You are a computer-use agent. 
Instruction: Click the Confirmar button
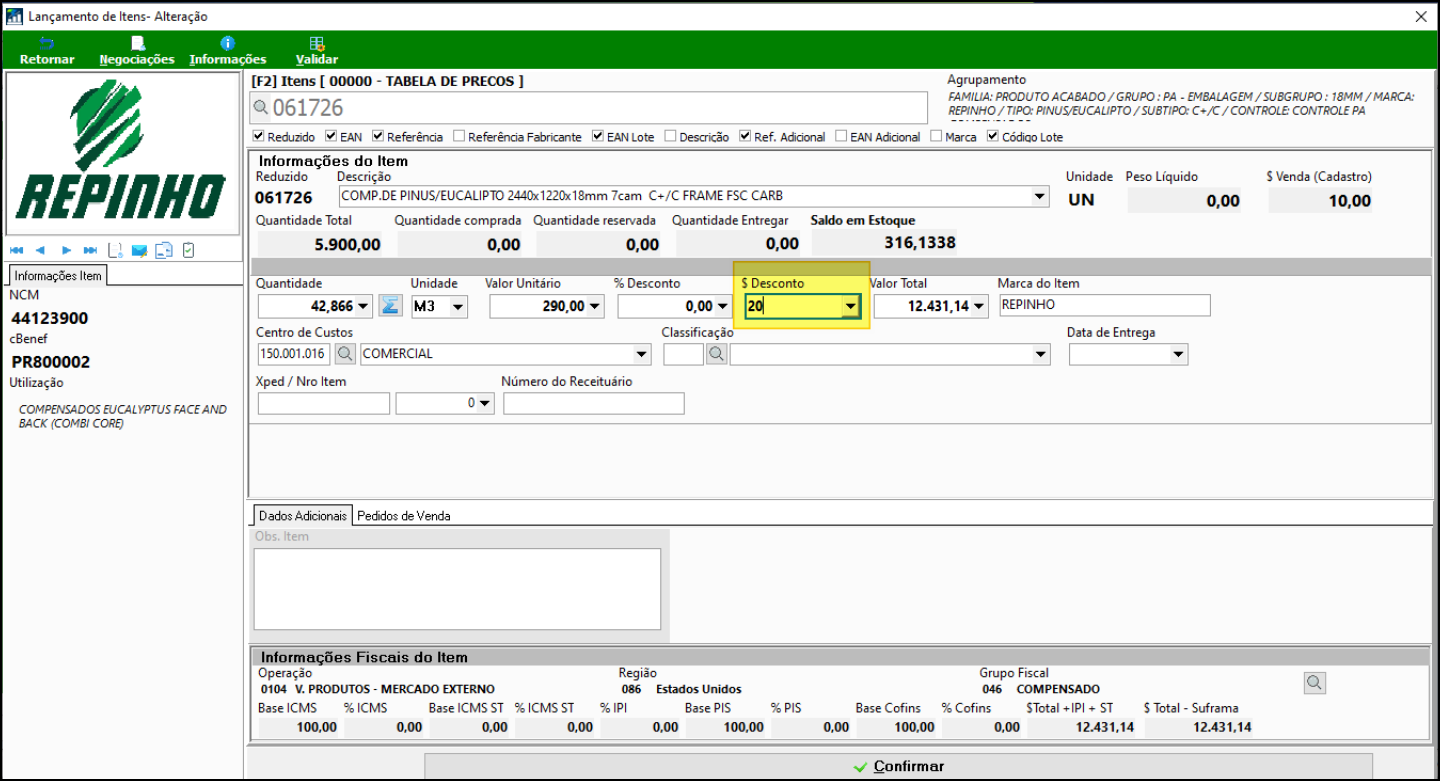point(898,766)
